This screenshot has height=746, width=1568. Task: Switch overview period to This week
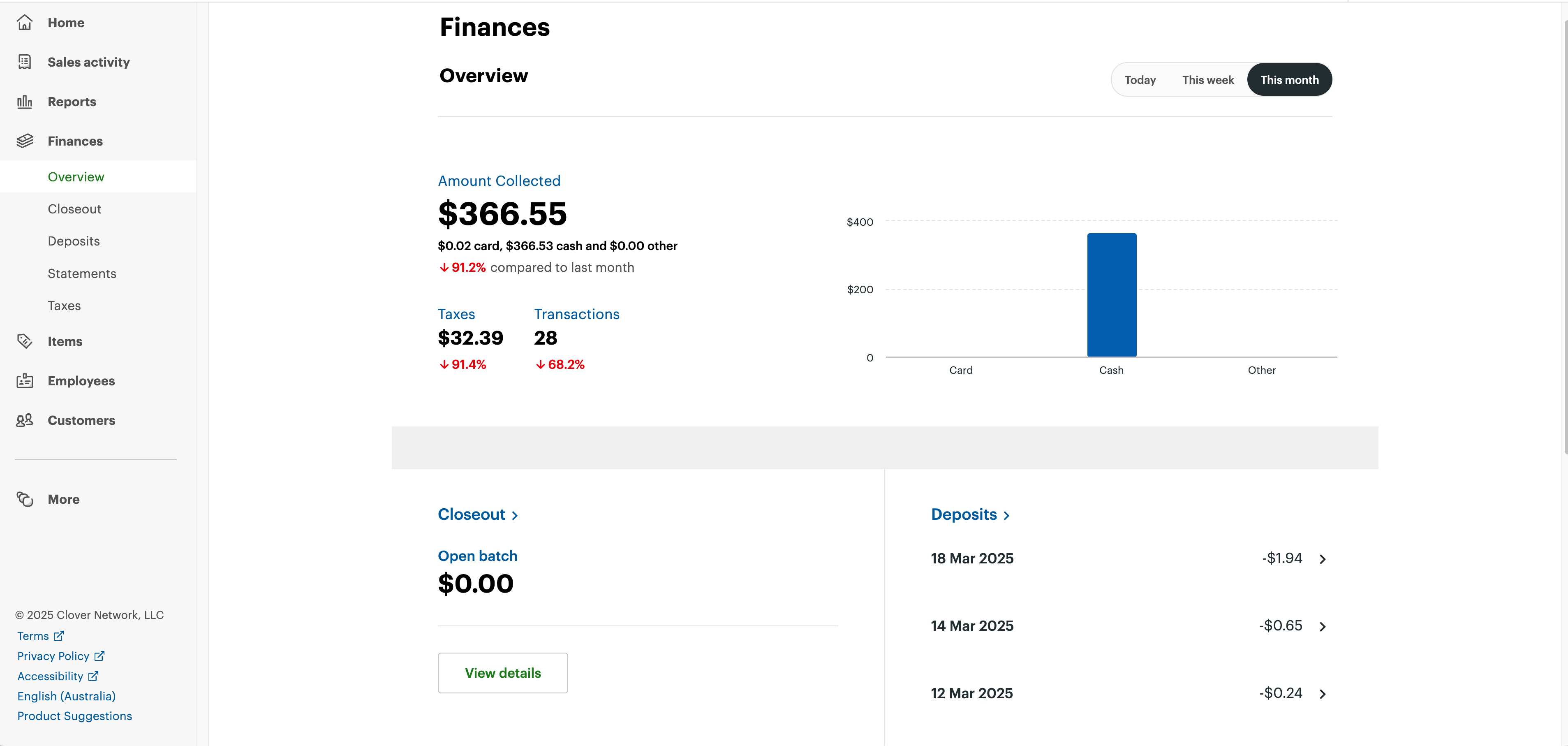[1207, 80]
